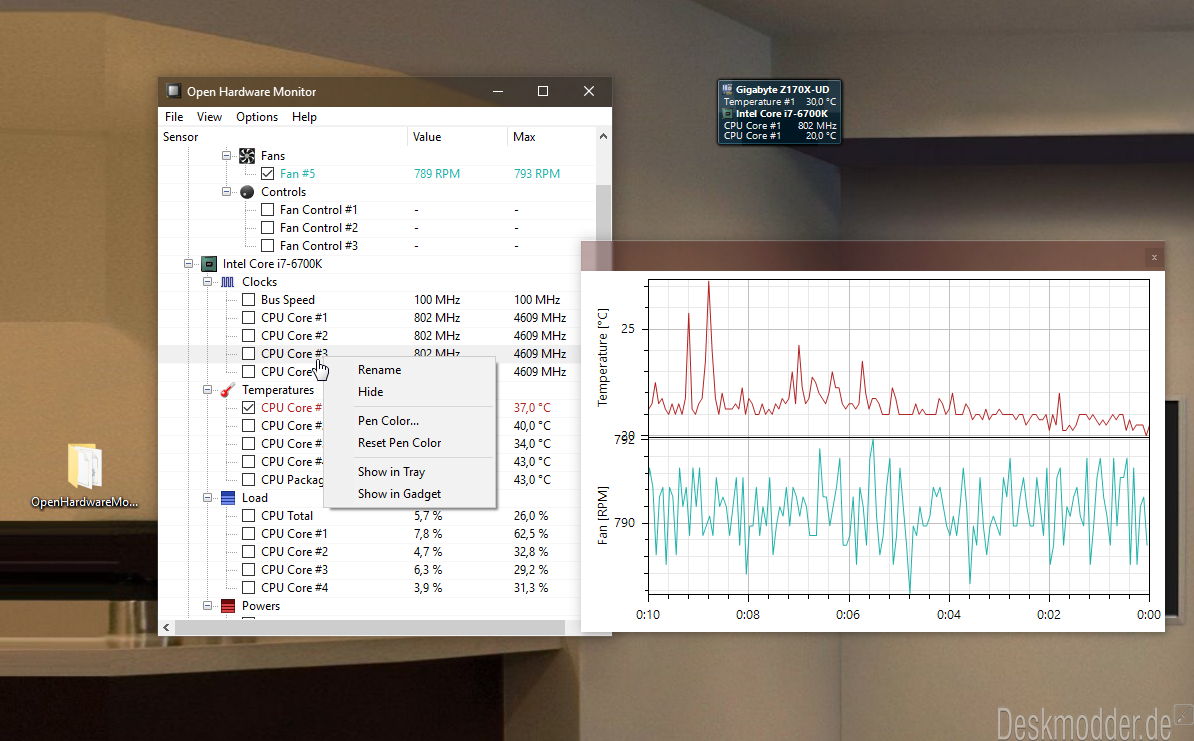
Task: Check the CPU Core #1 clock checkbox
Action: (x=248, y=318)
